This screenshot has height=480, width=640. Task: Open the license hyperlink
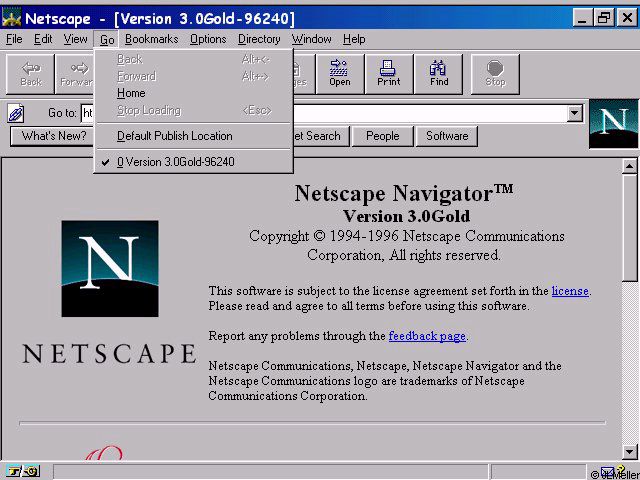(570, 291)
